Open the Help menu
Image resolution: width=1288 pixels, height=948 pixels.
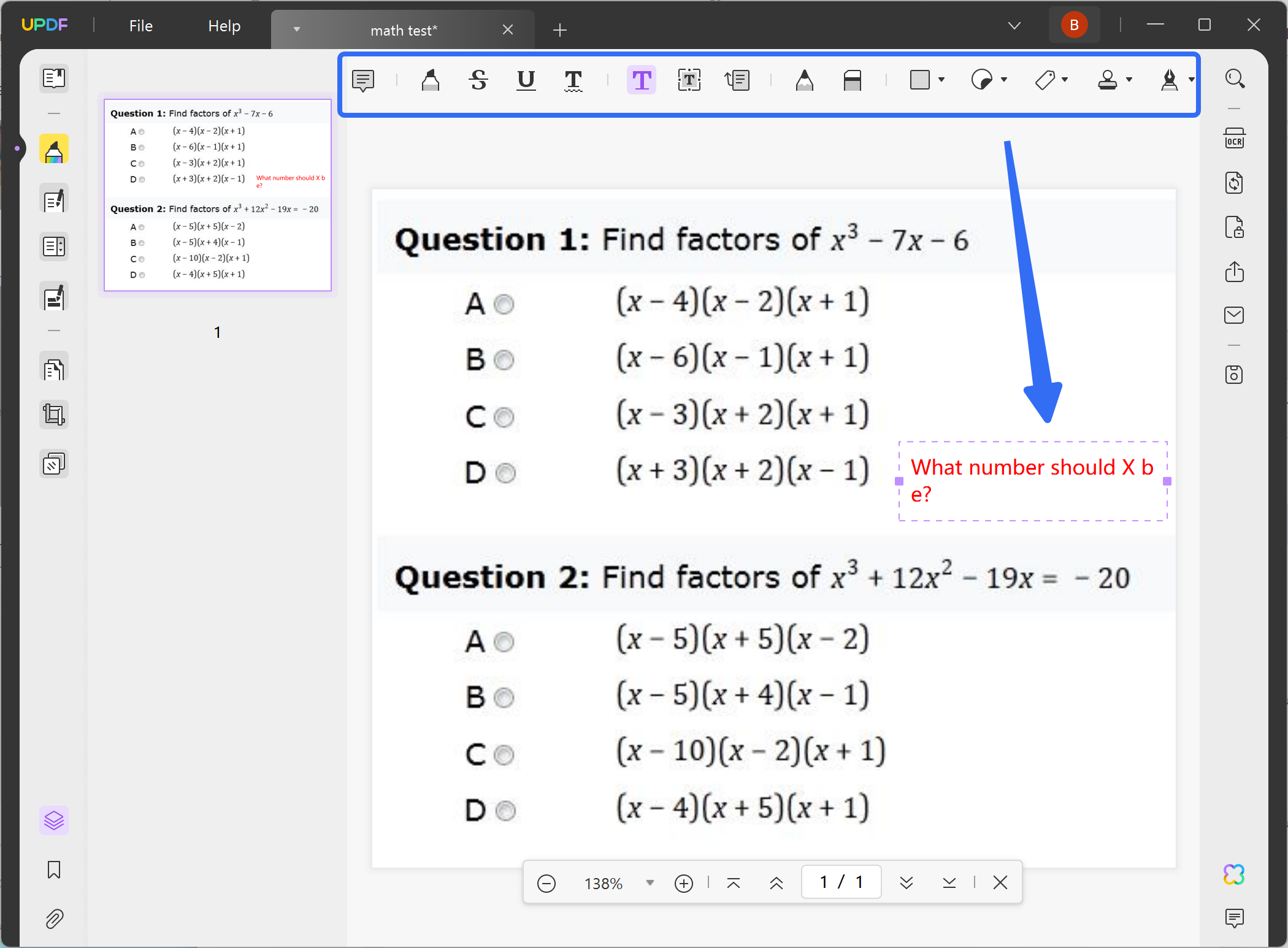pos(224,26)
